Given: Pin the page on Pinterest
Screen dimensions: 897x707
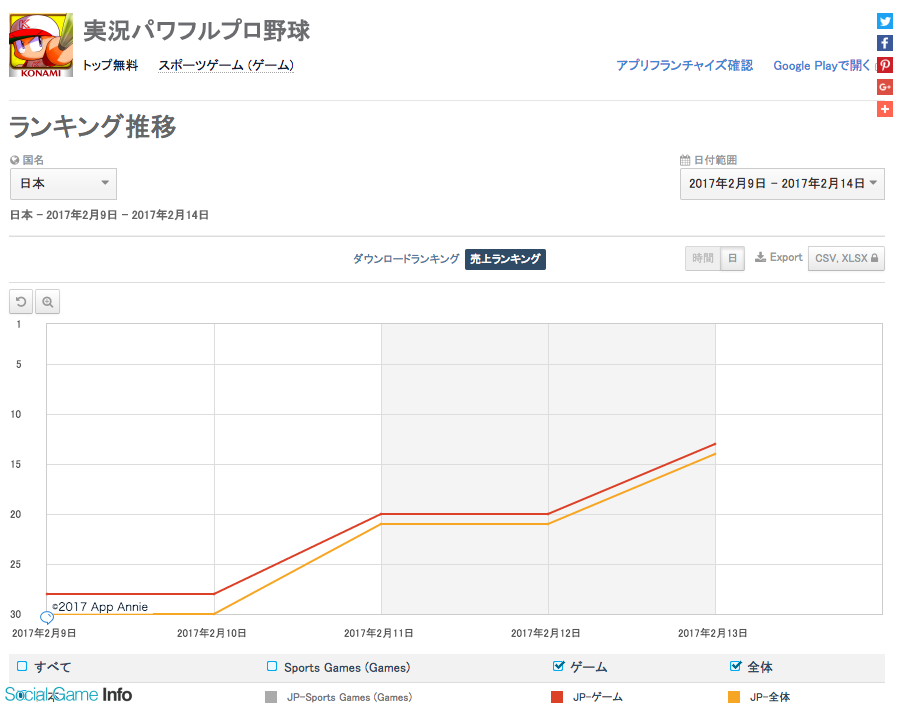Looking at the screenshot, I should click(884, 65).
